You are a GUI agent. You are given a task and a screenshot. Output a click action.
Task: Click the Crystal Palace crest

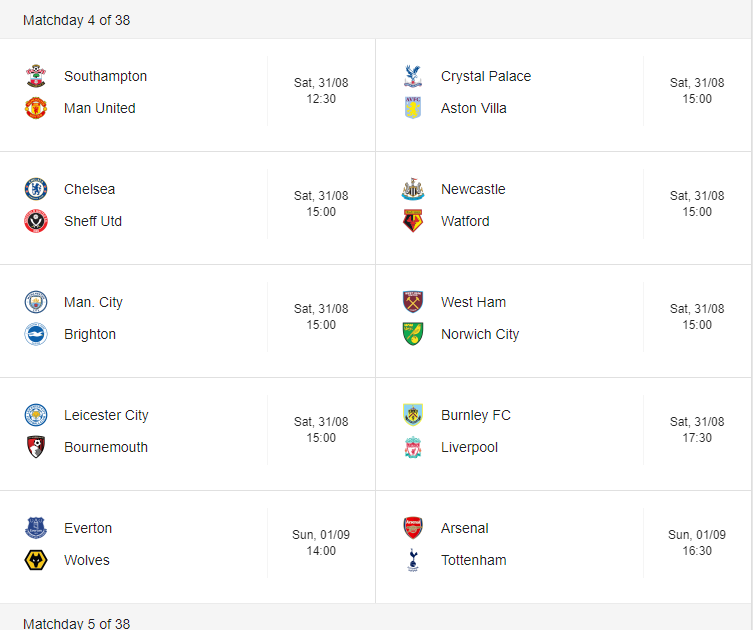click(x=413, y=76)
